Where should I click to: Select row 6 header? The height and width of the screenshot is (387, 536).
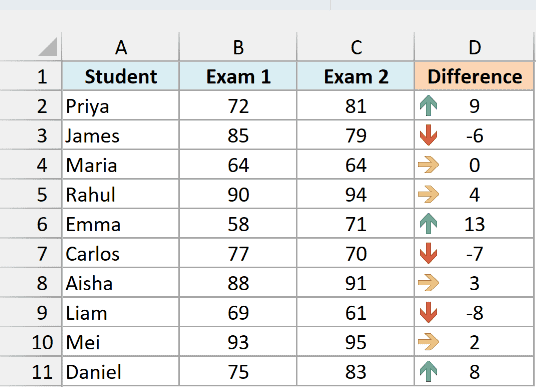point(31,224)
